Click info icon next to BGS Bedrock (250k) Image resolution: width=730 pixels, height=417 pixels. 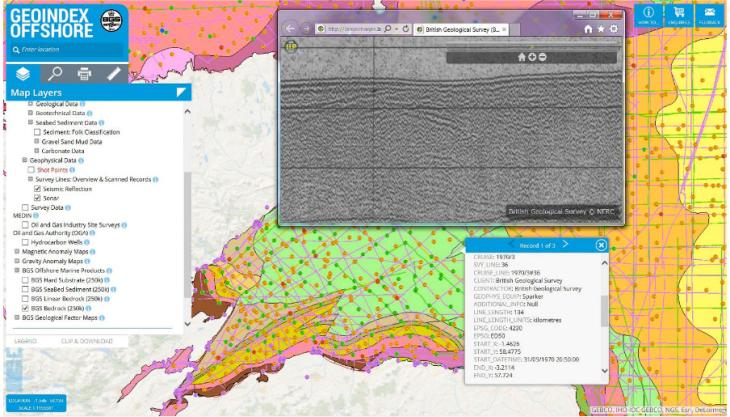click(x=88, y=309)
